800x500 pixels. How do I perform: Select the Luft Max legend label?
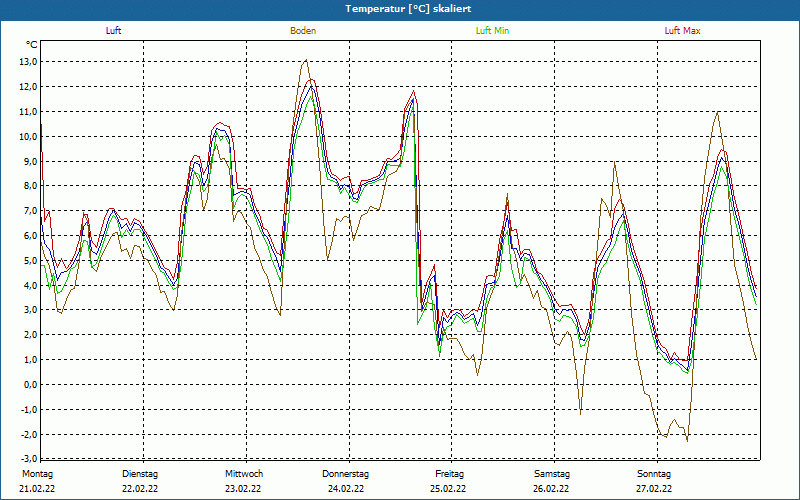pos(683,31)
